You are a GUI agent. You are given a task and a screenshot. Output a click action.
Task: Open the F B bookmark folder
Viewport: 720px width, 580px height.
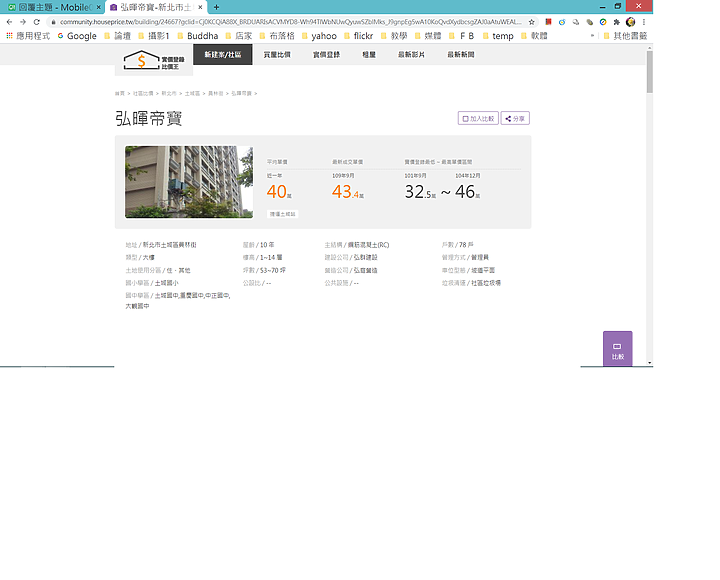pos(461,36)
